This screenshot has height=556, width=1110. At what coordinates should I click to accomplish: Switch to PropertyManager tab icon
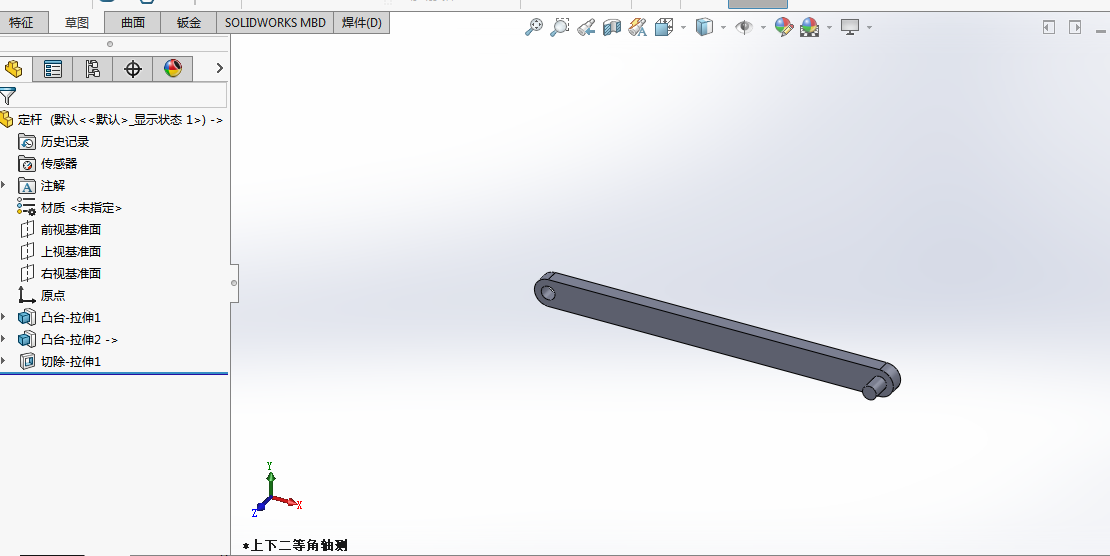(x=52, y=69)
